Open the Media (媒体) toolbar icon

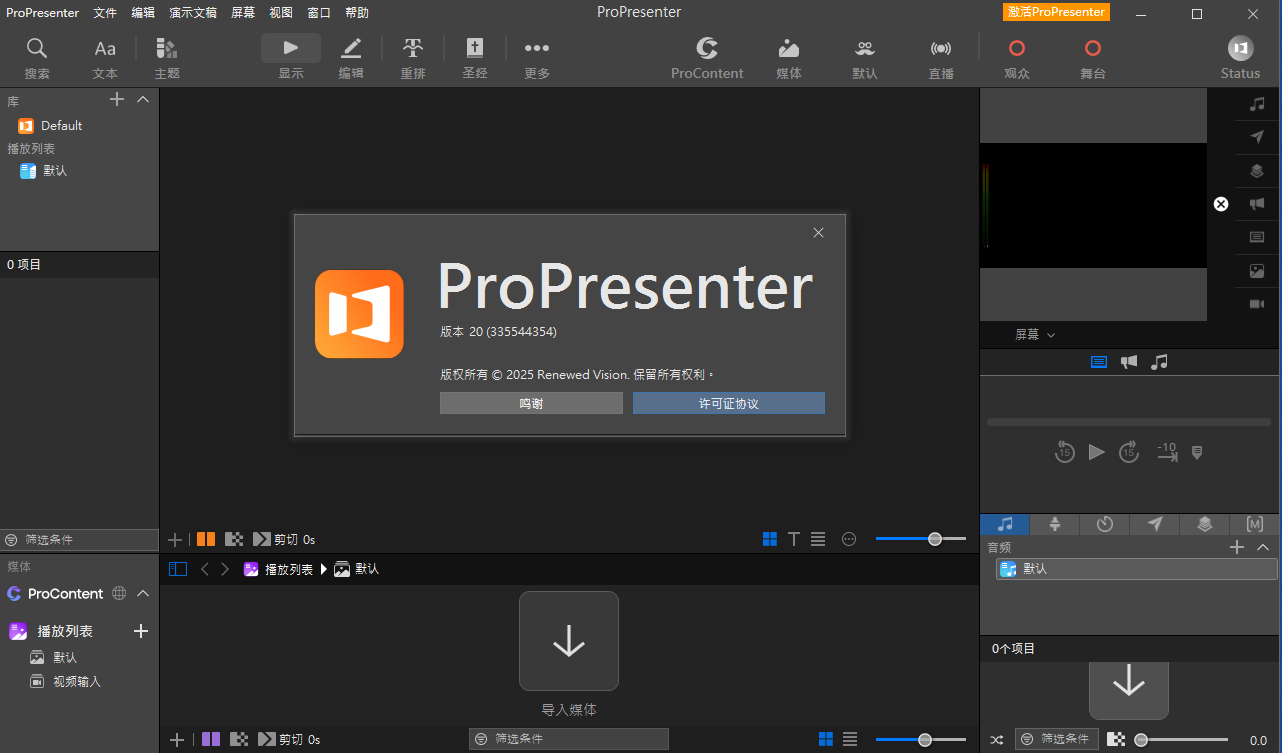click(x=789, y=49)
